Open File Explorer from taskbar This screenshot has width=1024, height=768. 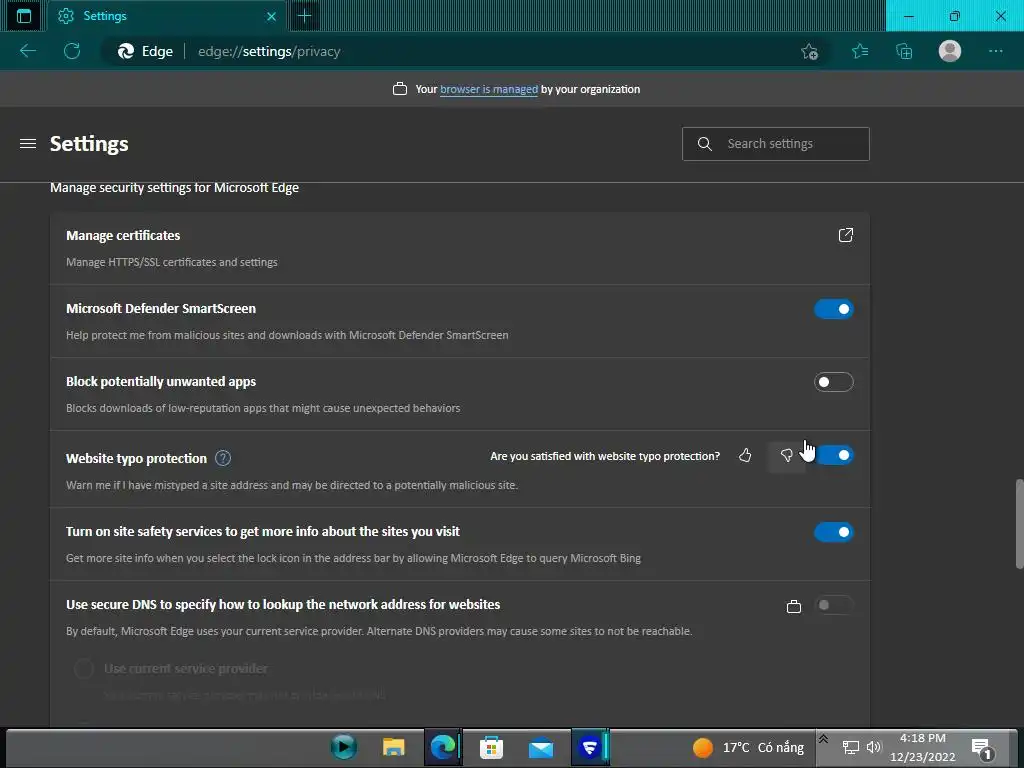pos(393,747)
